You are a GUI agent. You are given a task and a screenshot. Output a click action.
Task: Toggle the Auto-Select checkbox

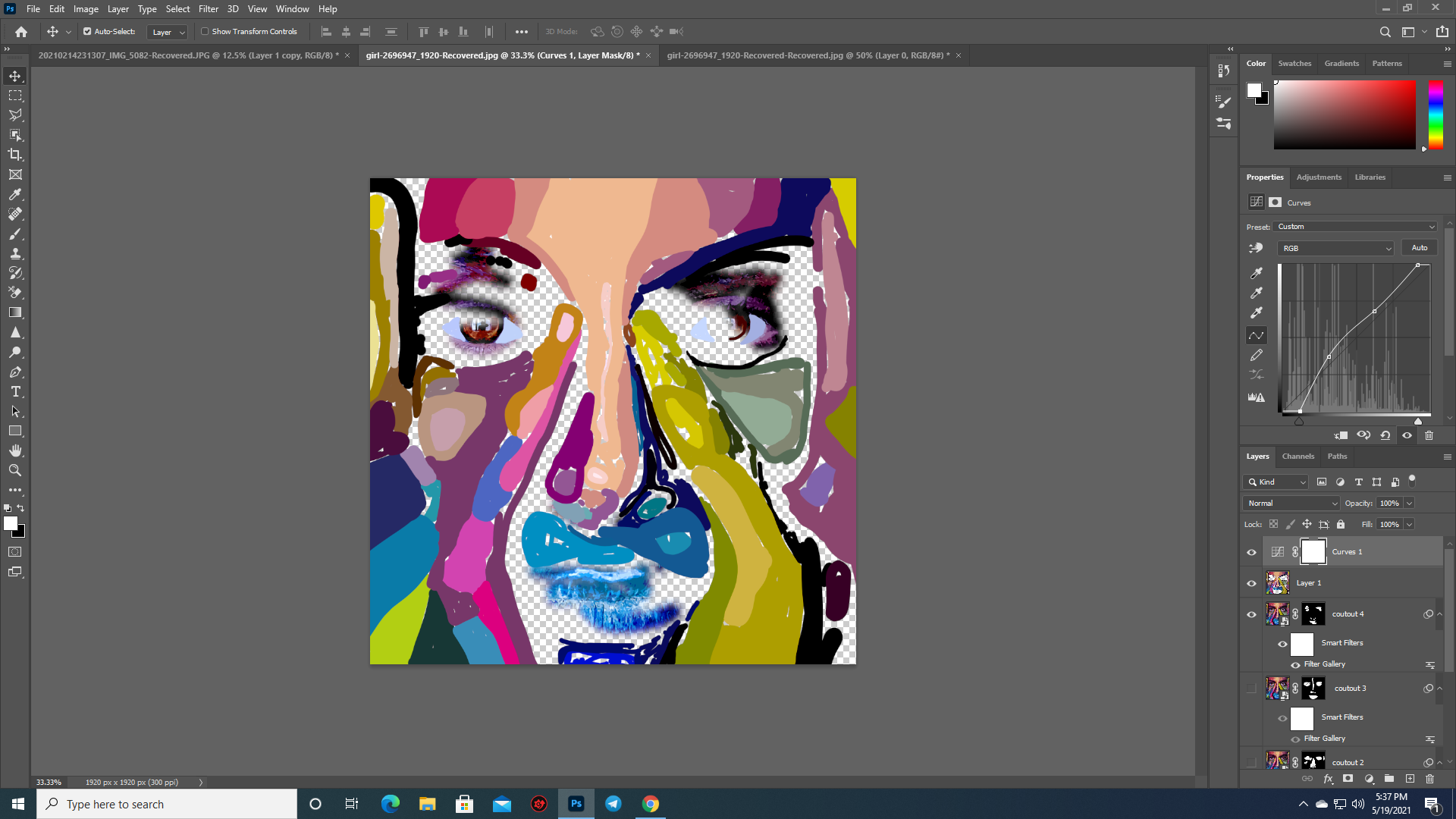(x=87, y=32)
